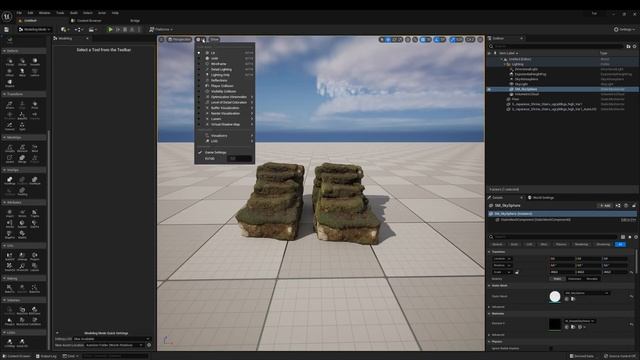This screenshot has height=360, width=640.
Task: Select the Physics filter in Details
Action: click(561, 244)
